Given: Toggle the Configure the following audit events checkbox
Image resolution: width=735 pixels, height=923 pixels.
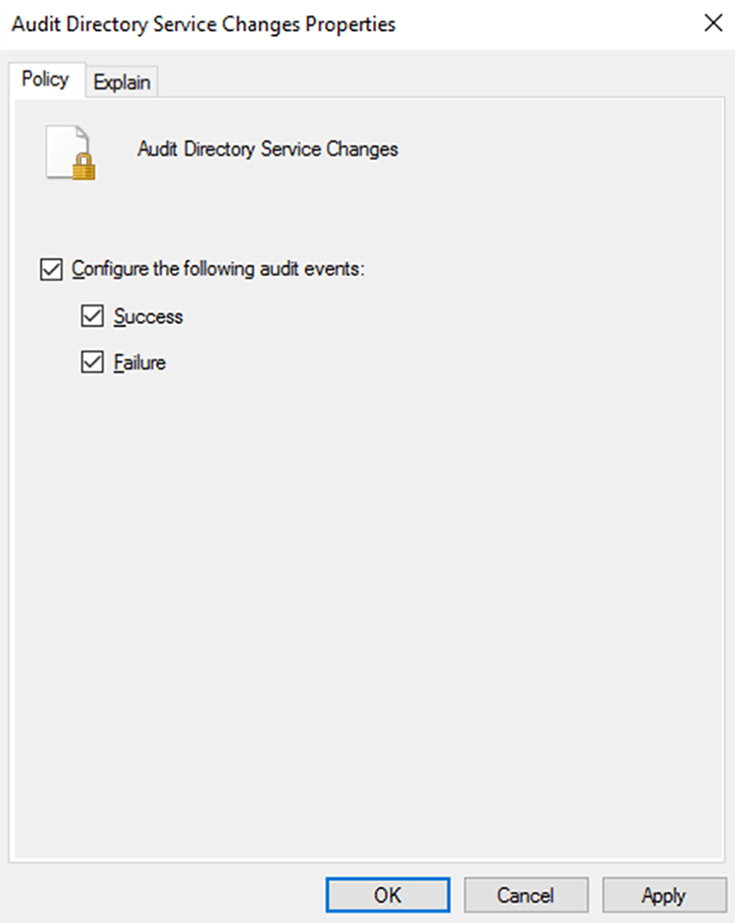Looking at the screenshot, I should tap(50, 270).
